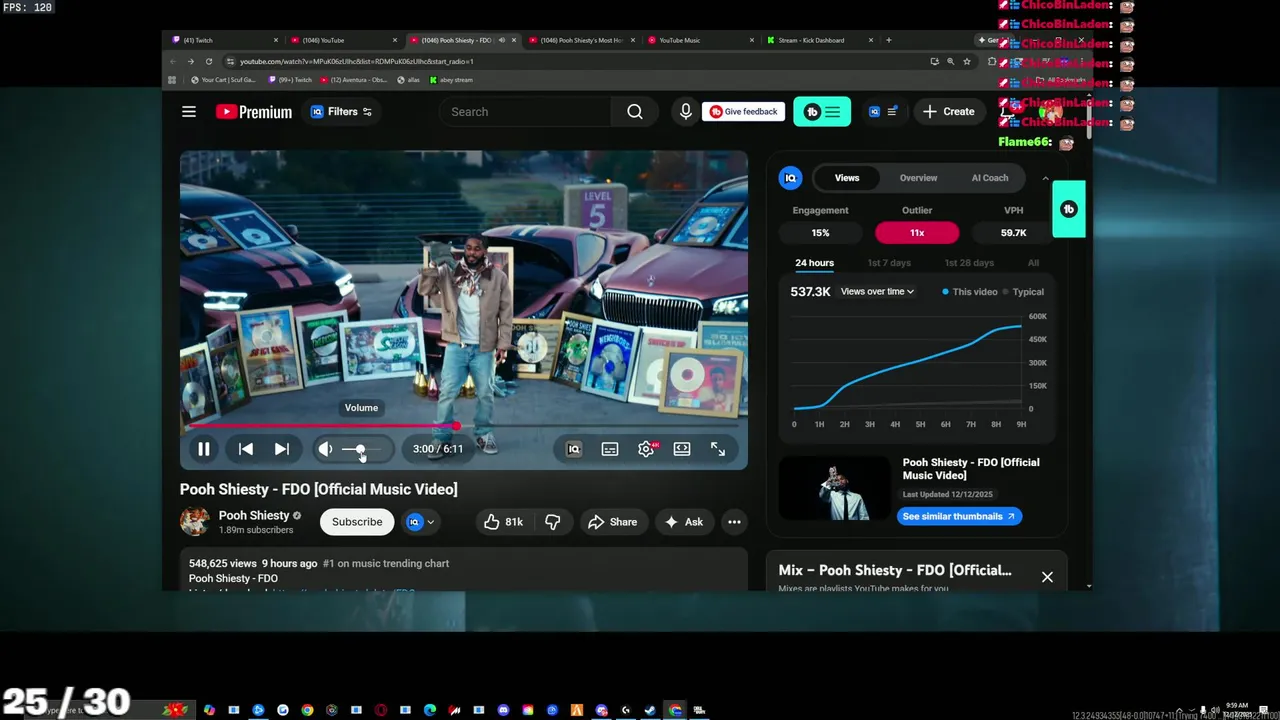The height and width of the screenshot is (720, 1280).
Task: Open more actions three-dot menu
Action: pos(734,522)
